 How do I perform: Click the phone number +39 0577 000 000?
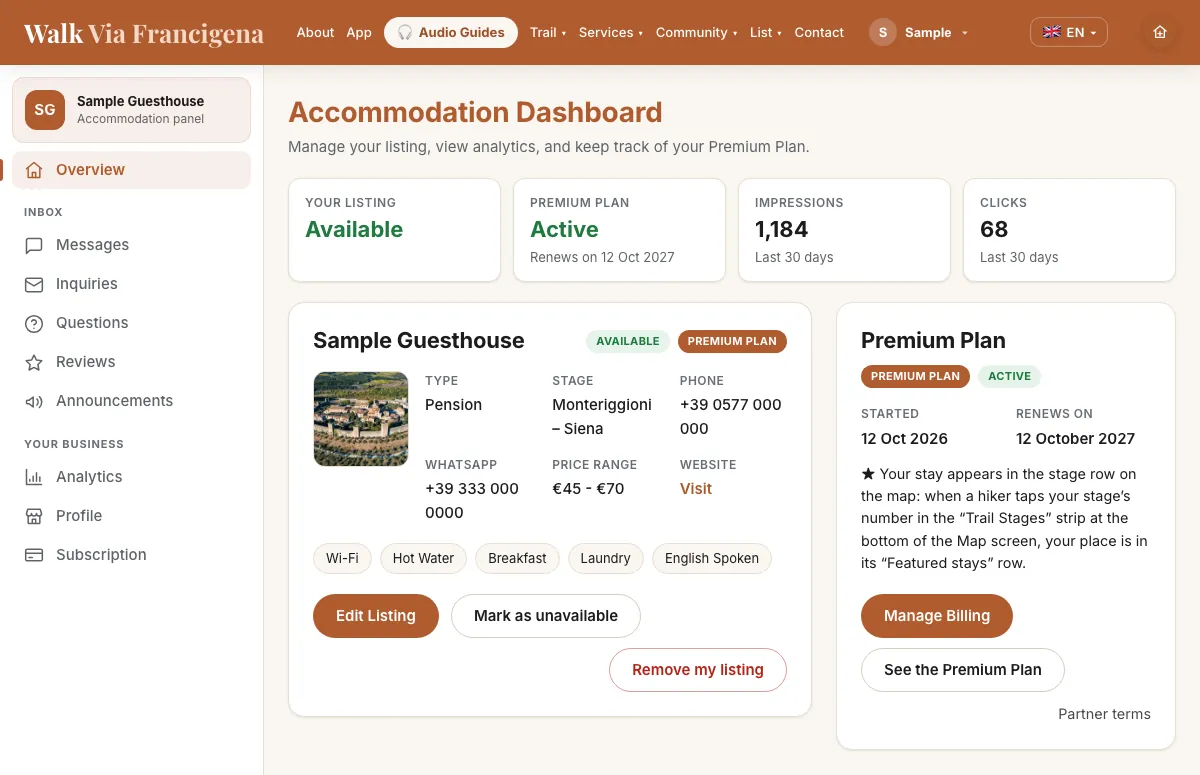[x=730, y=417]
